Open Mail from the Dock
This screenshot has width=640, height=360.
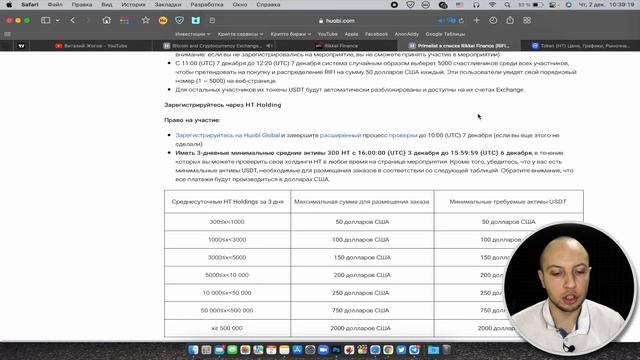coord(219,350)
